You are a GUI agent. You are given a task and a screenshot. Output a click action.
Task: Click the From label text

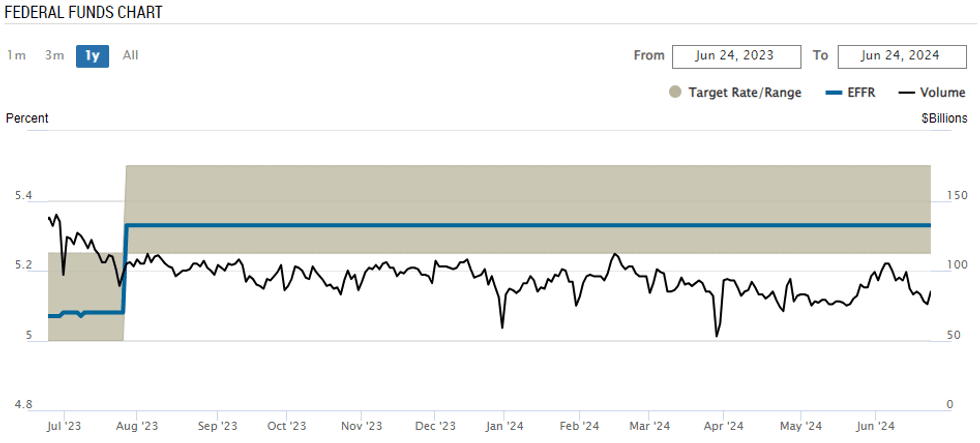pyautogui.click(x=649, y=56)
